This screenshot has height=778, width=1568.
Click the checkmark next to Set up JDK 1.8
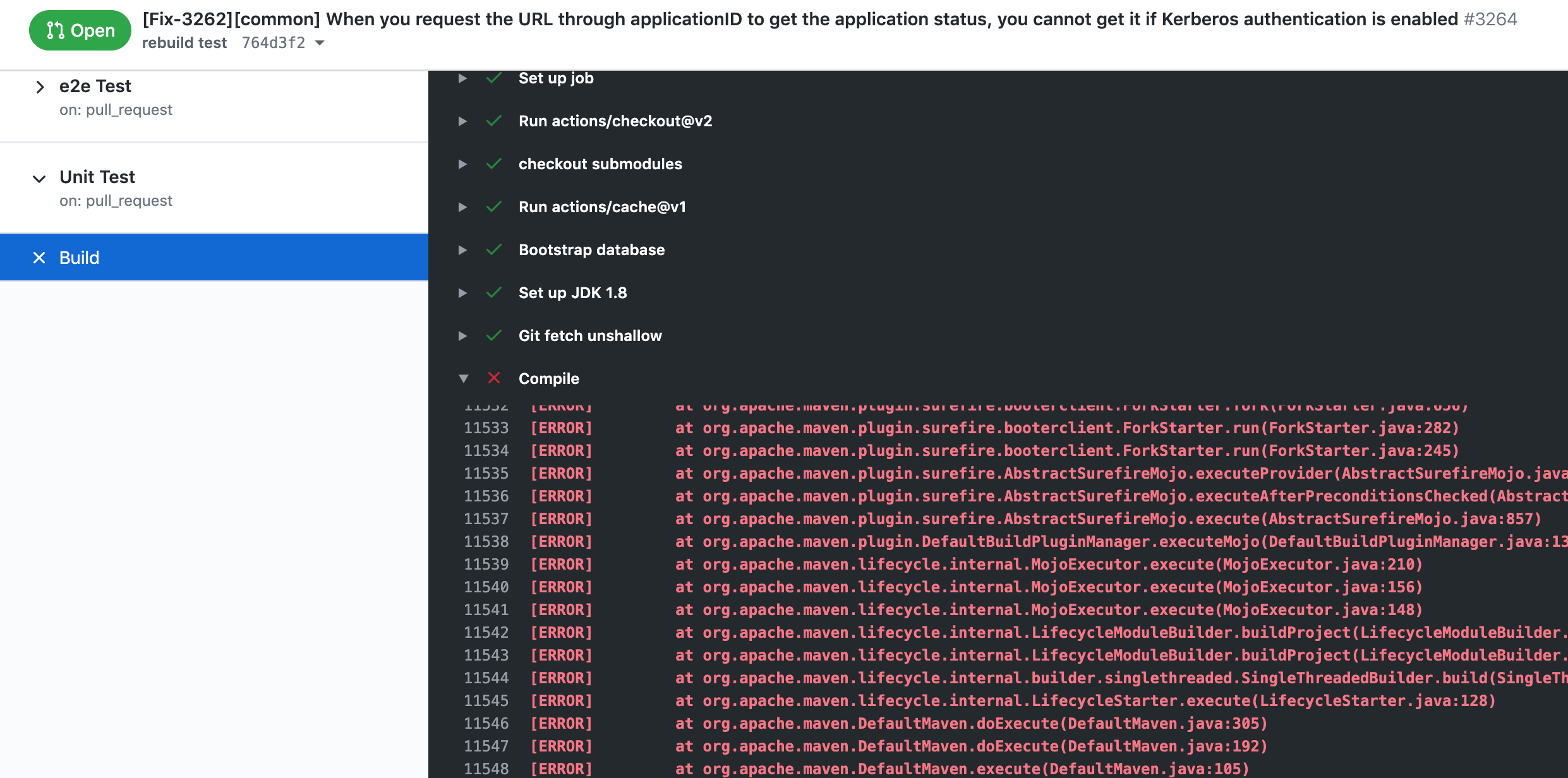pyautogui.click(x=494, y=292)
